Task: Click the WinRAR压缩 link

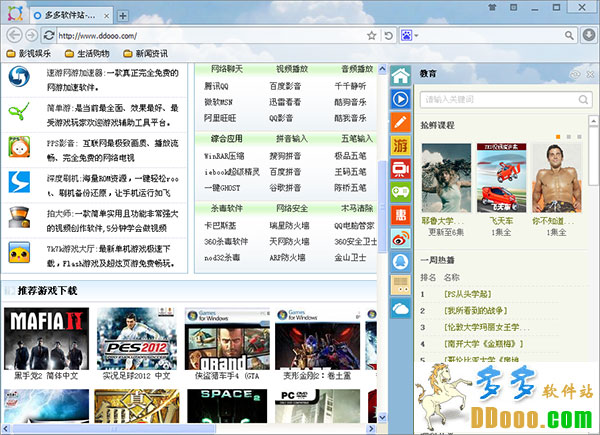Action: pos(224,156)
